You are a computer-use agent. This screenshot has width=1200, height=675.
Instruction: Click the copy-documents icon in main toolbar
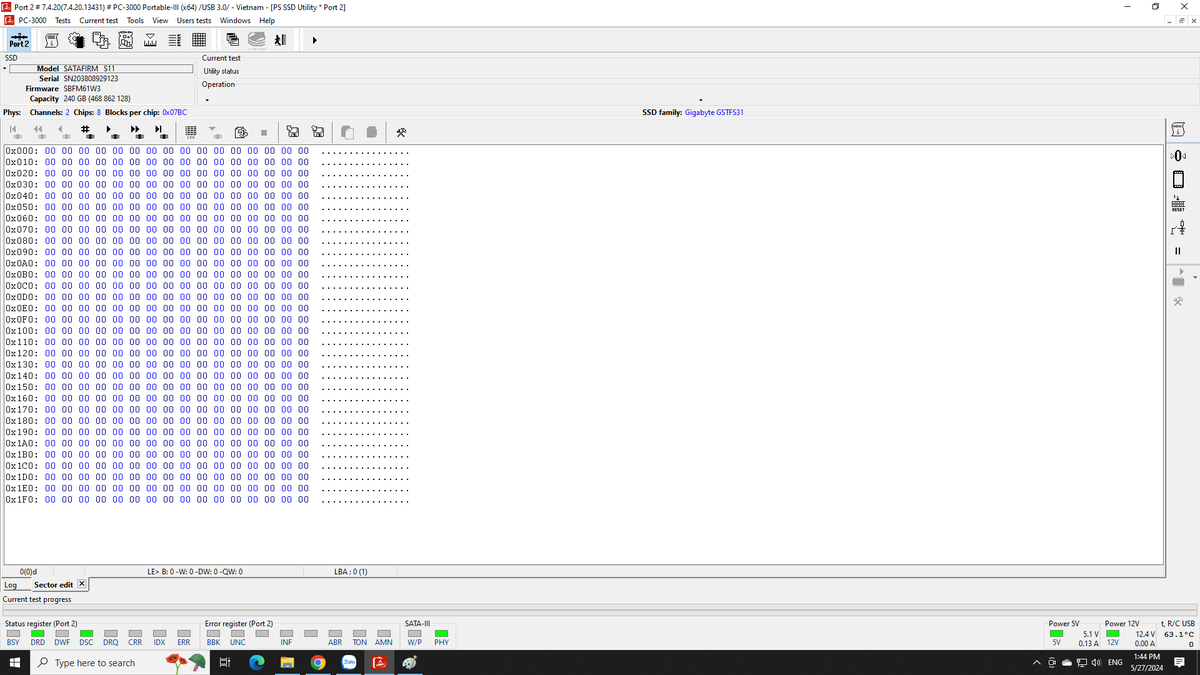pyautogui.click(x=101, y=40)
